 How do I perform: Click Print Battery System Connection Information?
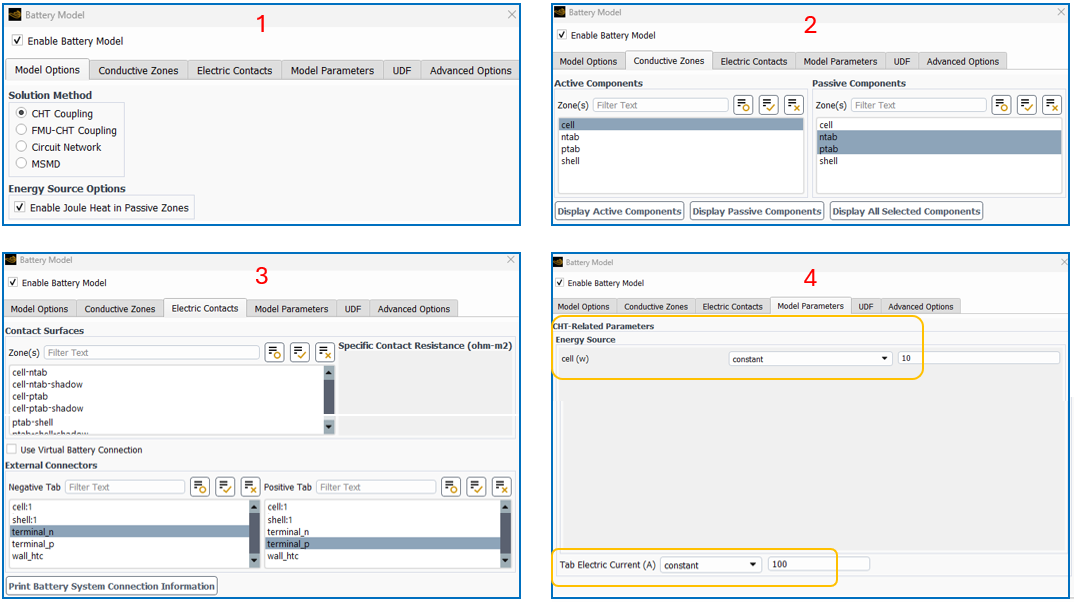pyautogui.click(x=112, y=586)
